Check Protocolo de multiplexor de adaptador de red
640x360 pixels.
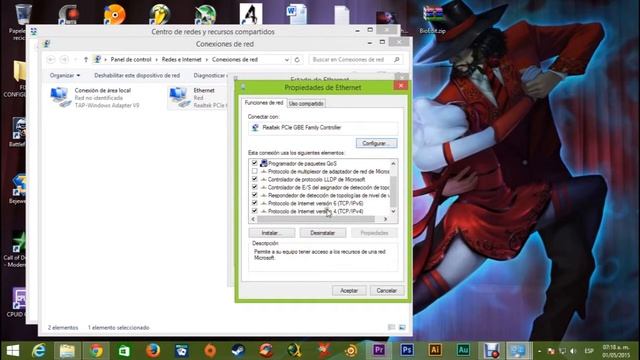[x=255, y=171]
